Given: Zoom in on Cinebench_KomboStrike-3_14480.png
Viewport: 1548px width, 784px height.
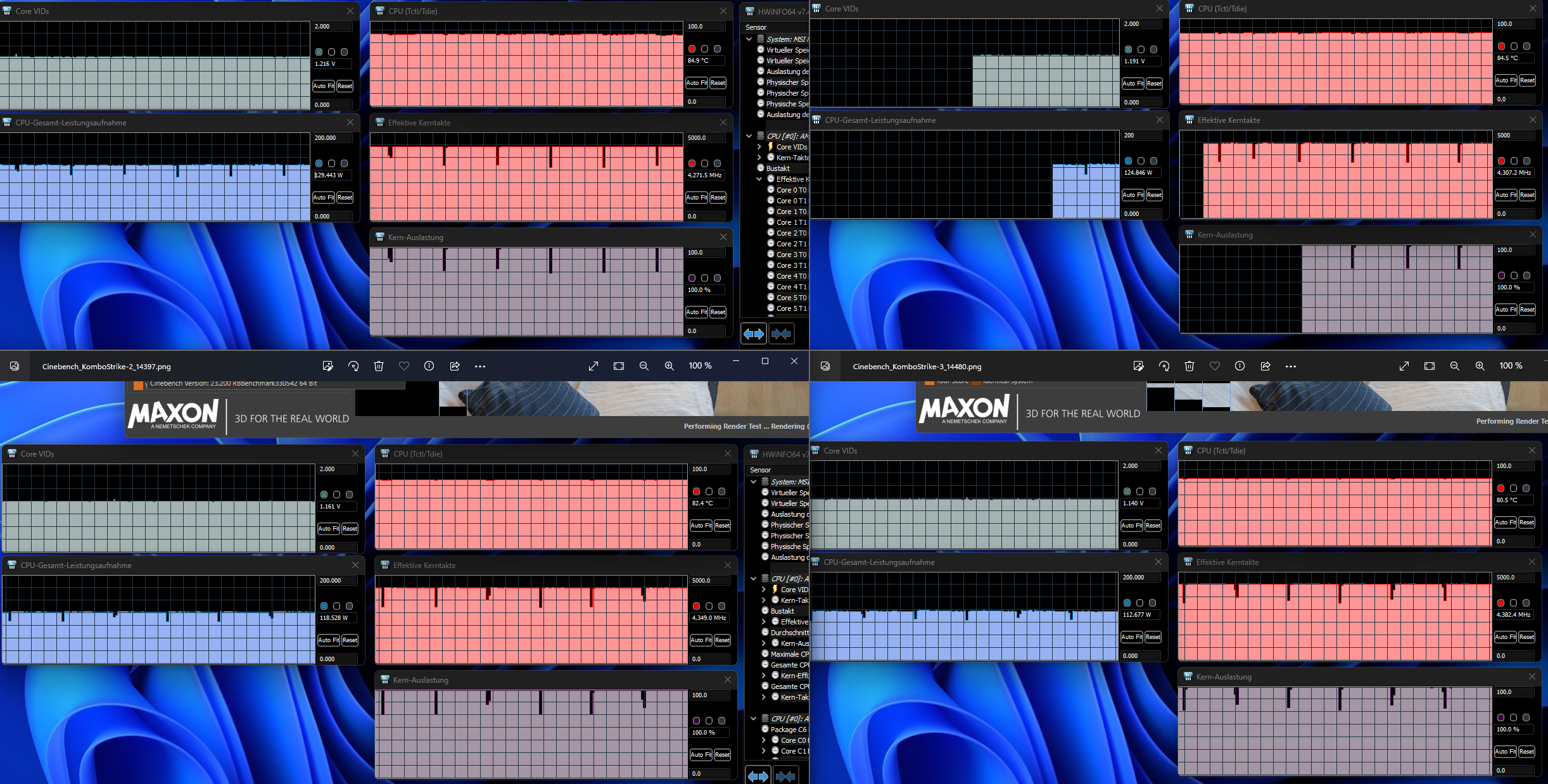Looking at the screenshot, I should (1480, 366).
